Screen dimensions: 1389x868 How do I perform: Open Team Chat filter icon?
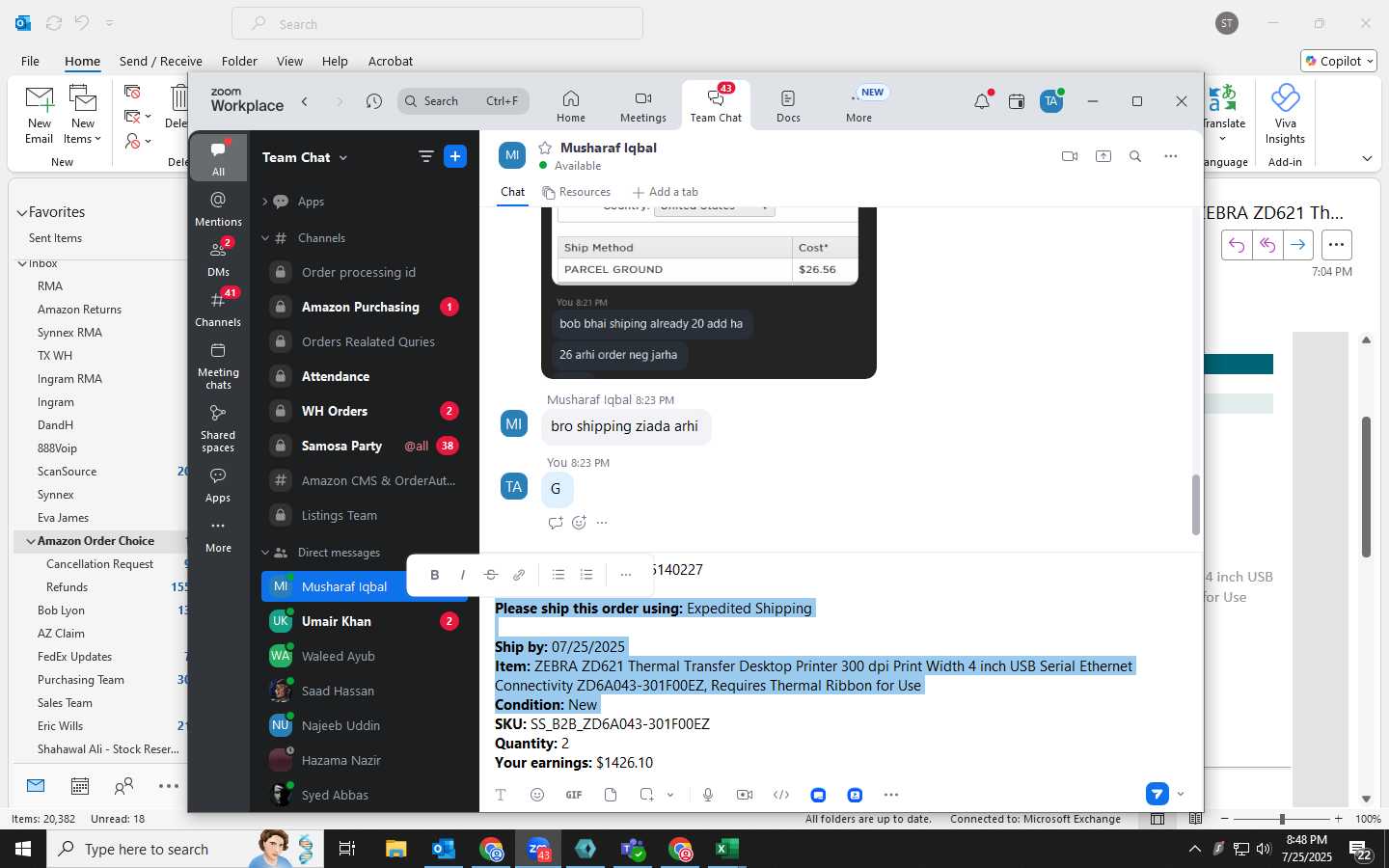[x=425, y=156]
